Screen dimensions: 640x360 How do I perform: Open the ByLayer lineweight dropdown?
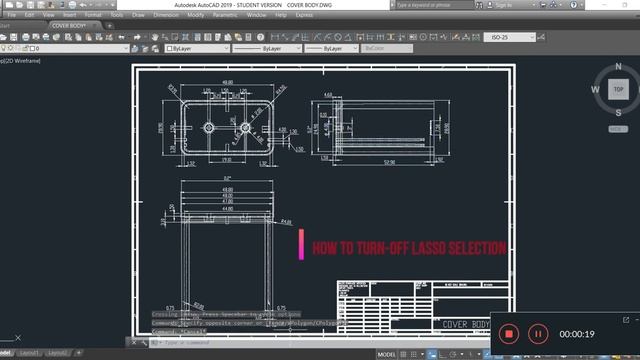pos(331,49)
